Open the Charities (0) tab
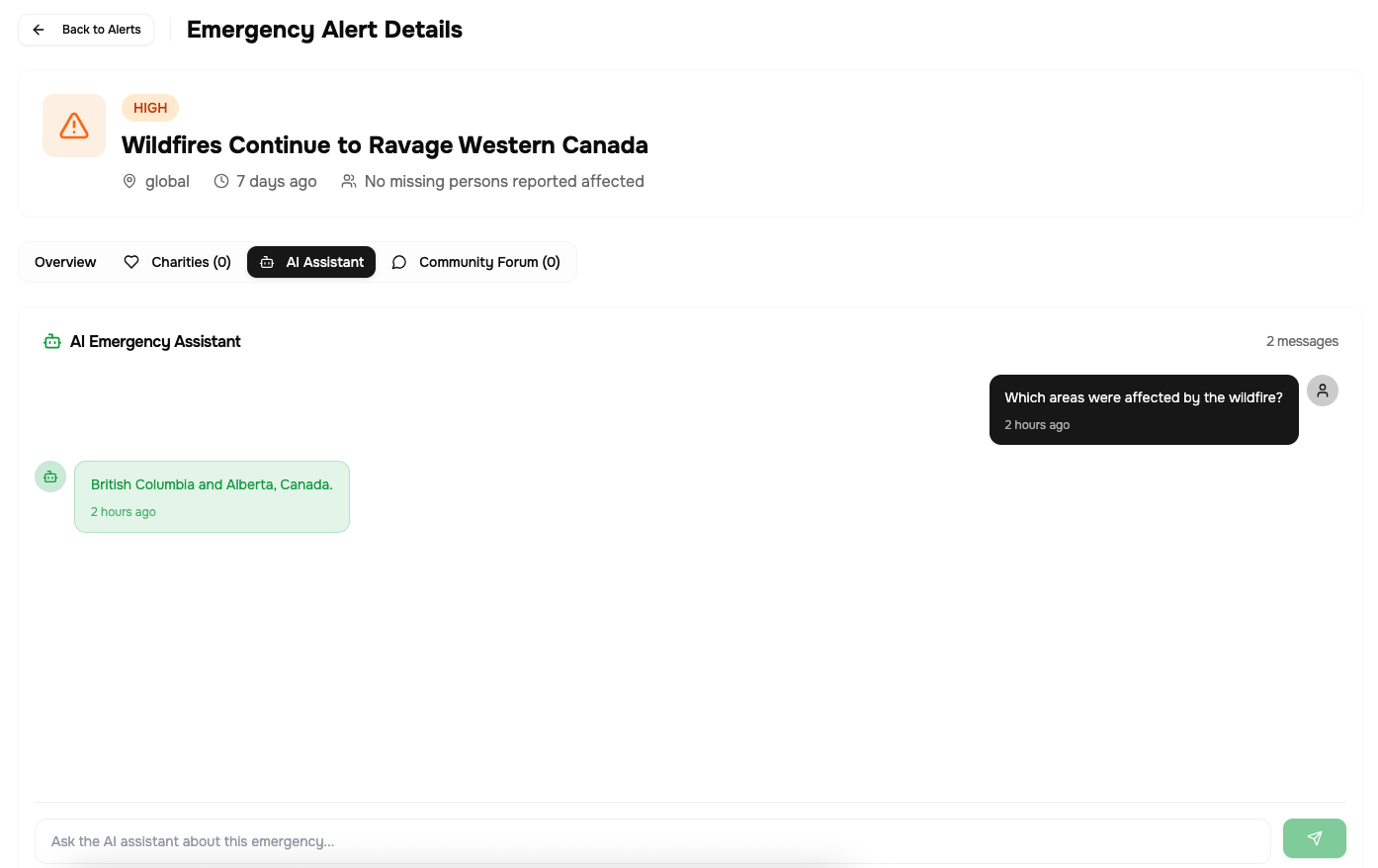The image size is (1378, 868). click(177, 262)
